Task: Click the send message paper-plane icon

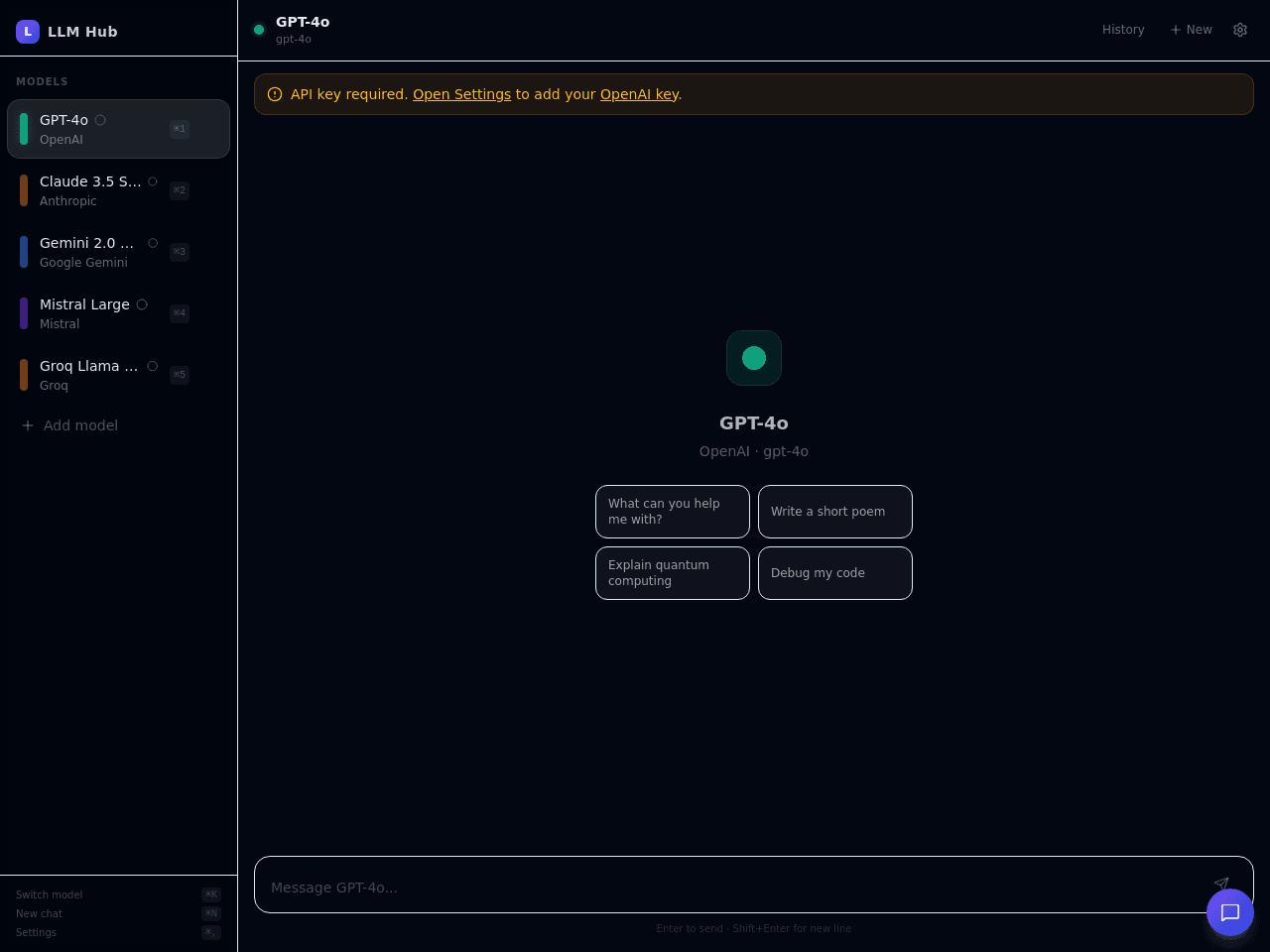Action: click(1221, 884)
